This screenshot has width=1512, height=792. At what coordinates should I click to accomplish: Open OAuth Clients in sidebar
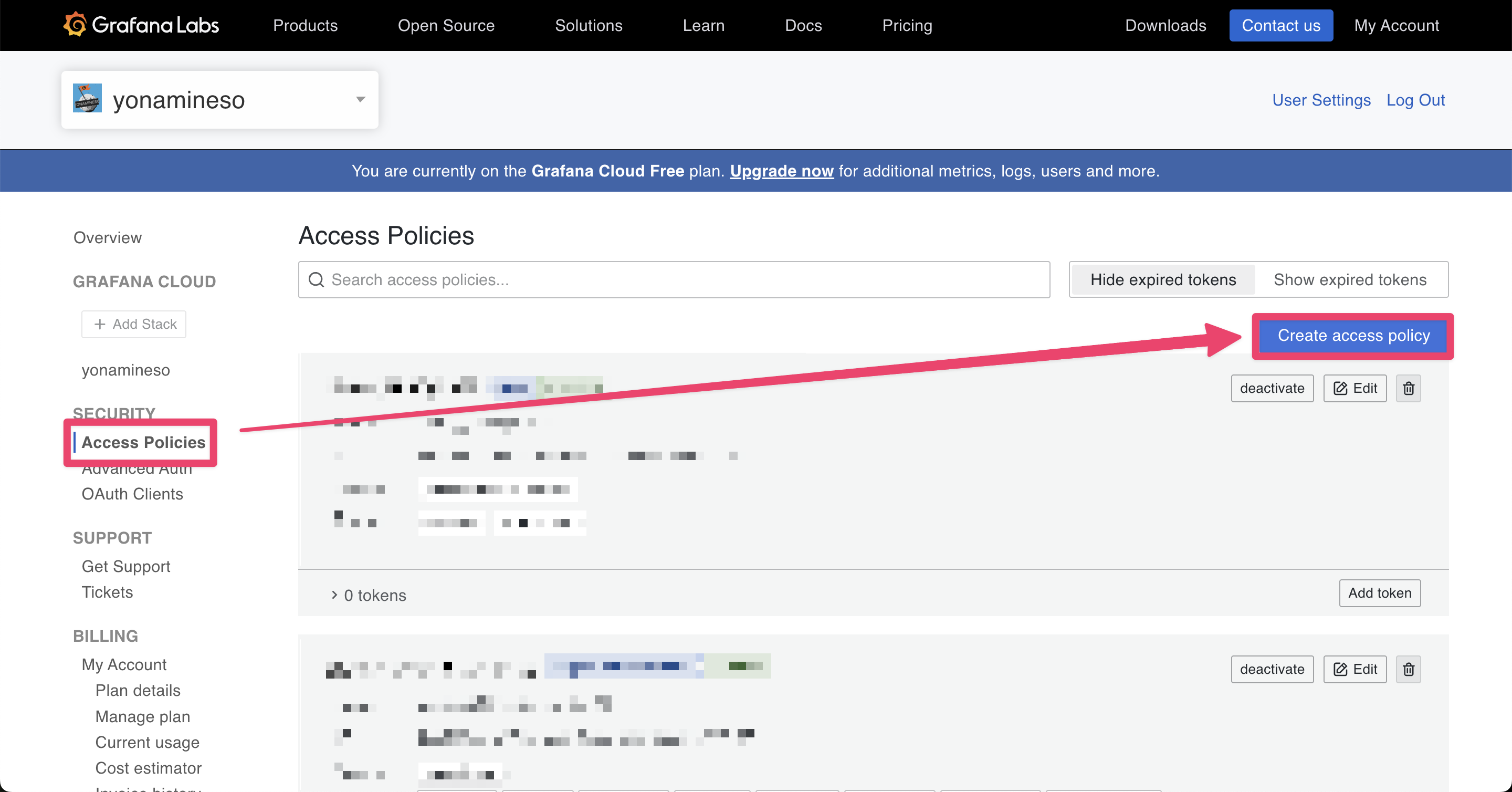coord(132,494)
